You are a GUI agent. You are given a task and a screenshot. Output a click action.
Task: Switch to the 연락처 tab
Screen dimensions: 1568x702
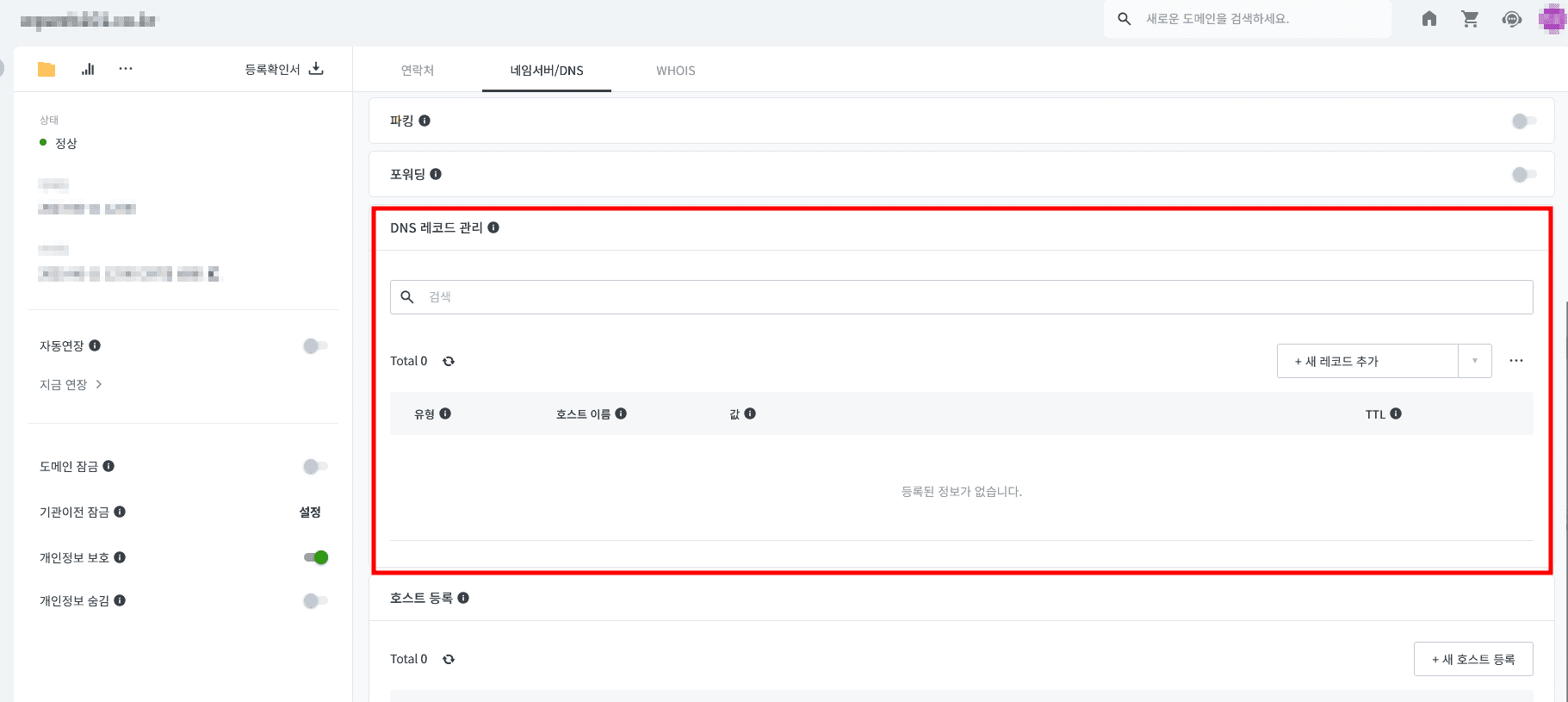tap(418, 71)
